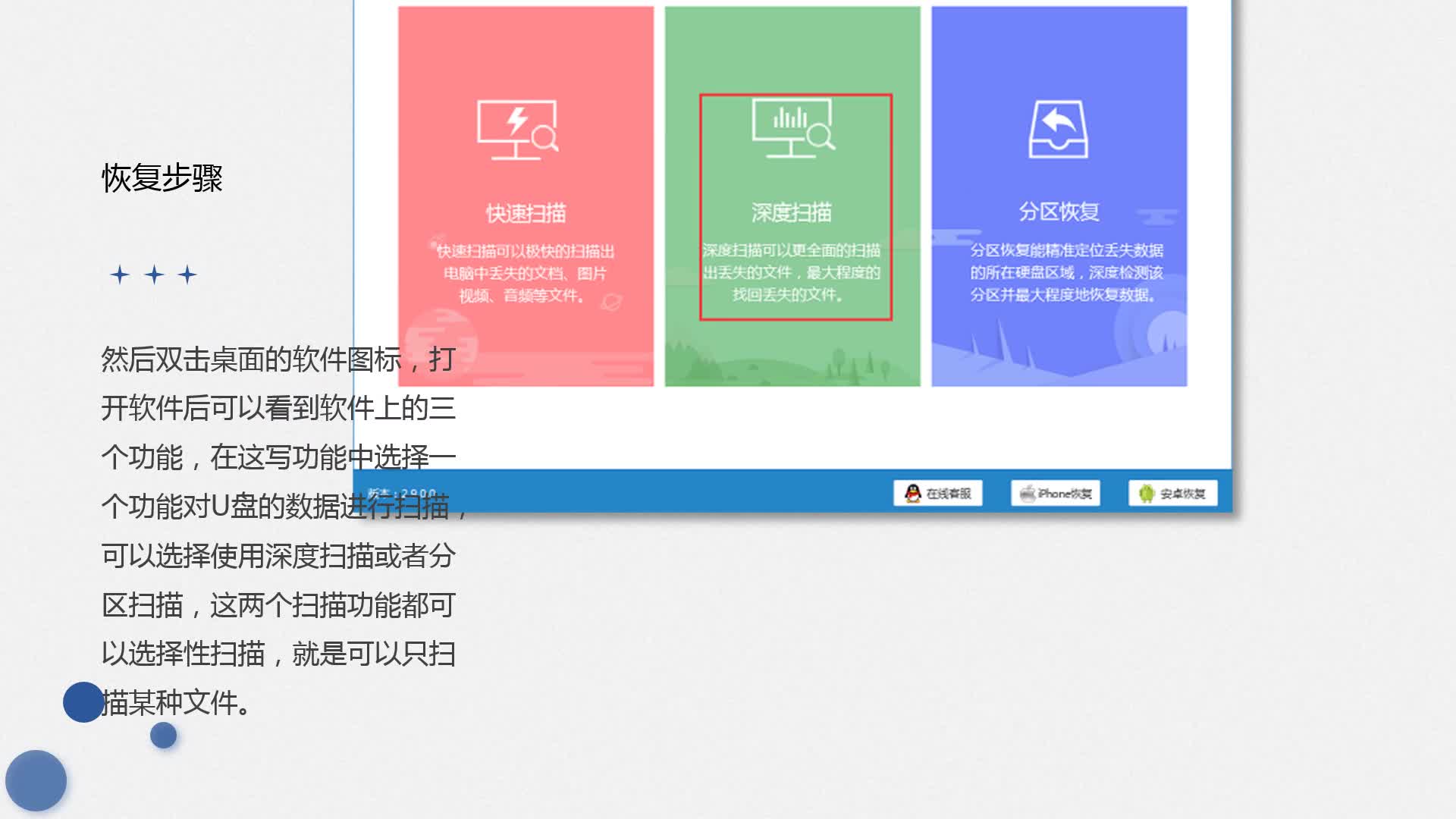Viewport: 1456px width, 819px height.
Task: Launch 安卓恢复 Android recovery mode
Action: pyautogui.click(x=1172, y=493)
